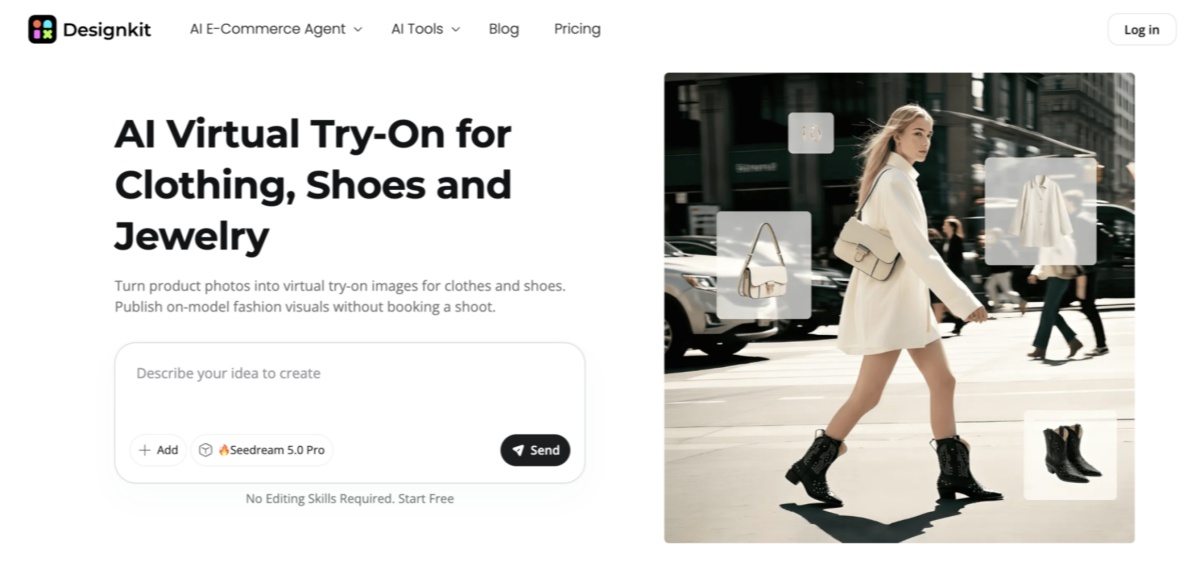Click the chevron next to AI Tools
This screenshot has width=1200, height=570.
pyautogui.click(x=455, y=30)
